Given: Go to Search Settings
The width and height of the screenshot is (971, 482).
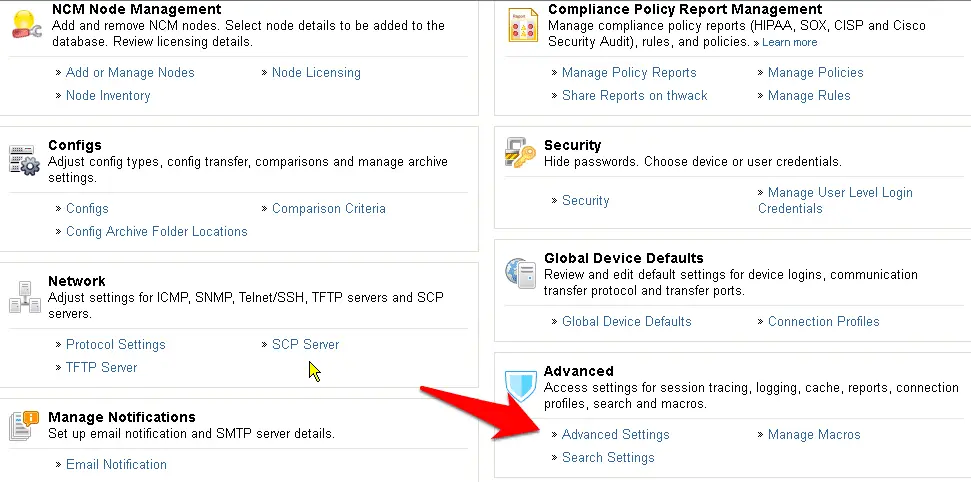Looking at the screenshot, I should (x=608, y=458).
